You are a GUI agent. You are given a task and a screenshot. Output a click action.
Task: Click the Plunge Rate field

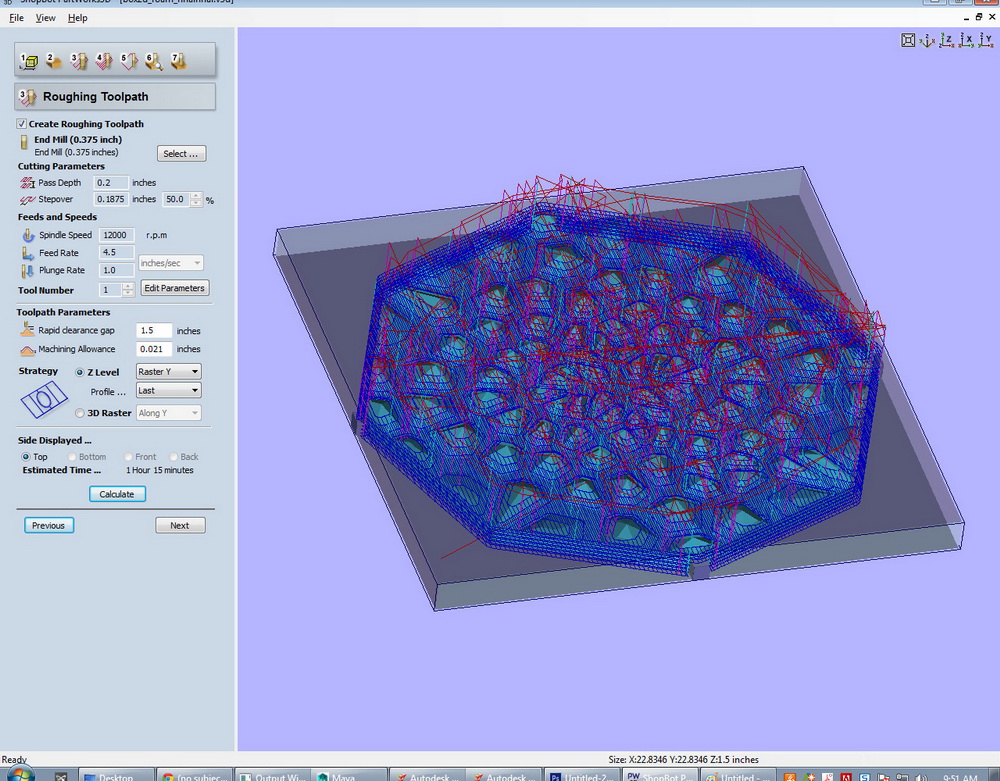point(117,270)
